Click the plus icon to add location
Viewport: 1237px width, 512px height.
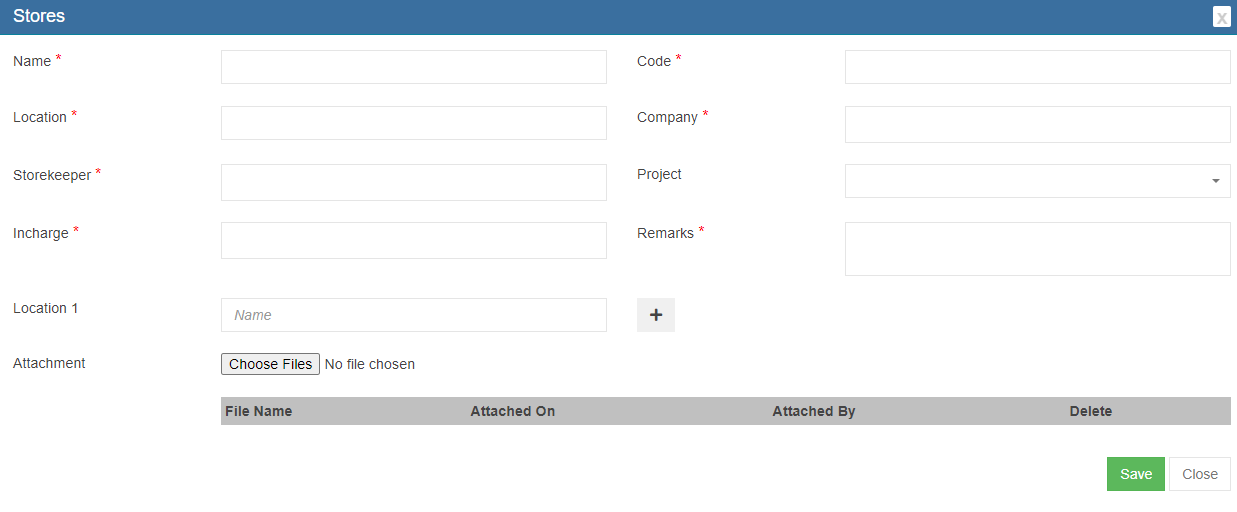coord(656,315)
